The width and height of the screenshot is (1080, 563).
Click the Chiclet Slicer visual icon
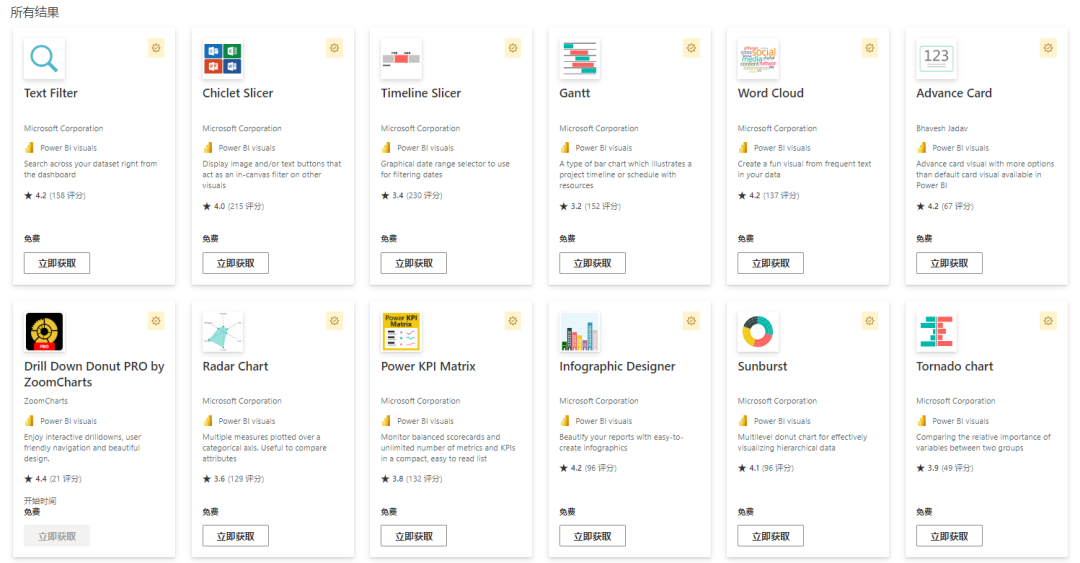click(x=222, y=59)
